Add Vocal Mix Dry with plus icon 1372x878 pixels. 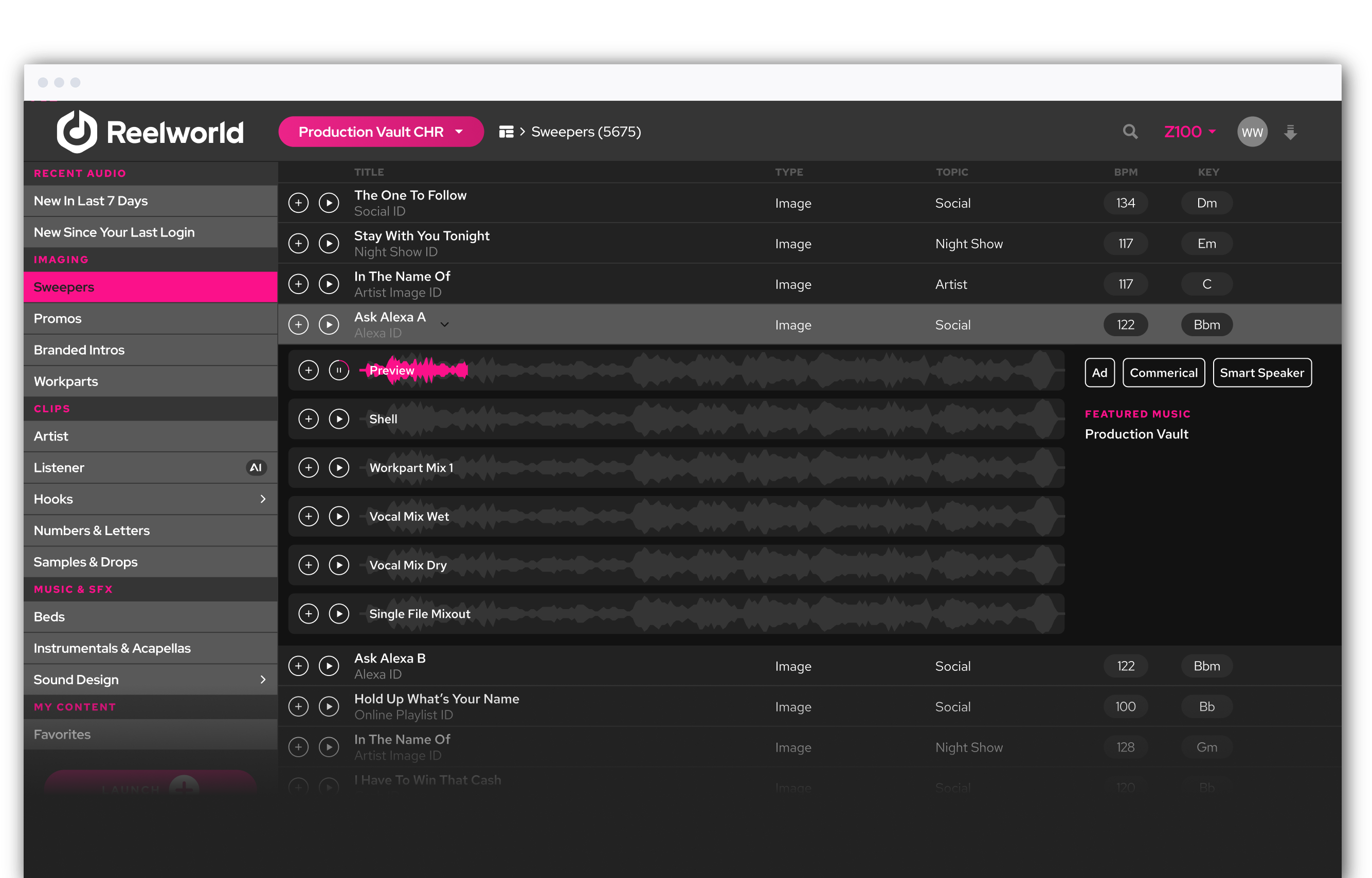coord(309,565)
